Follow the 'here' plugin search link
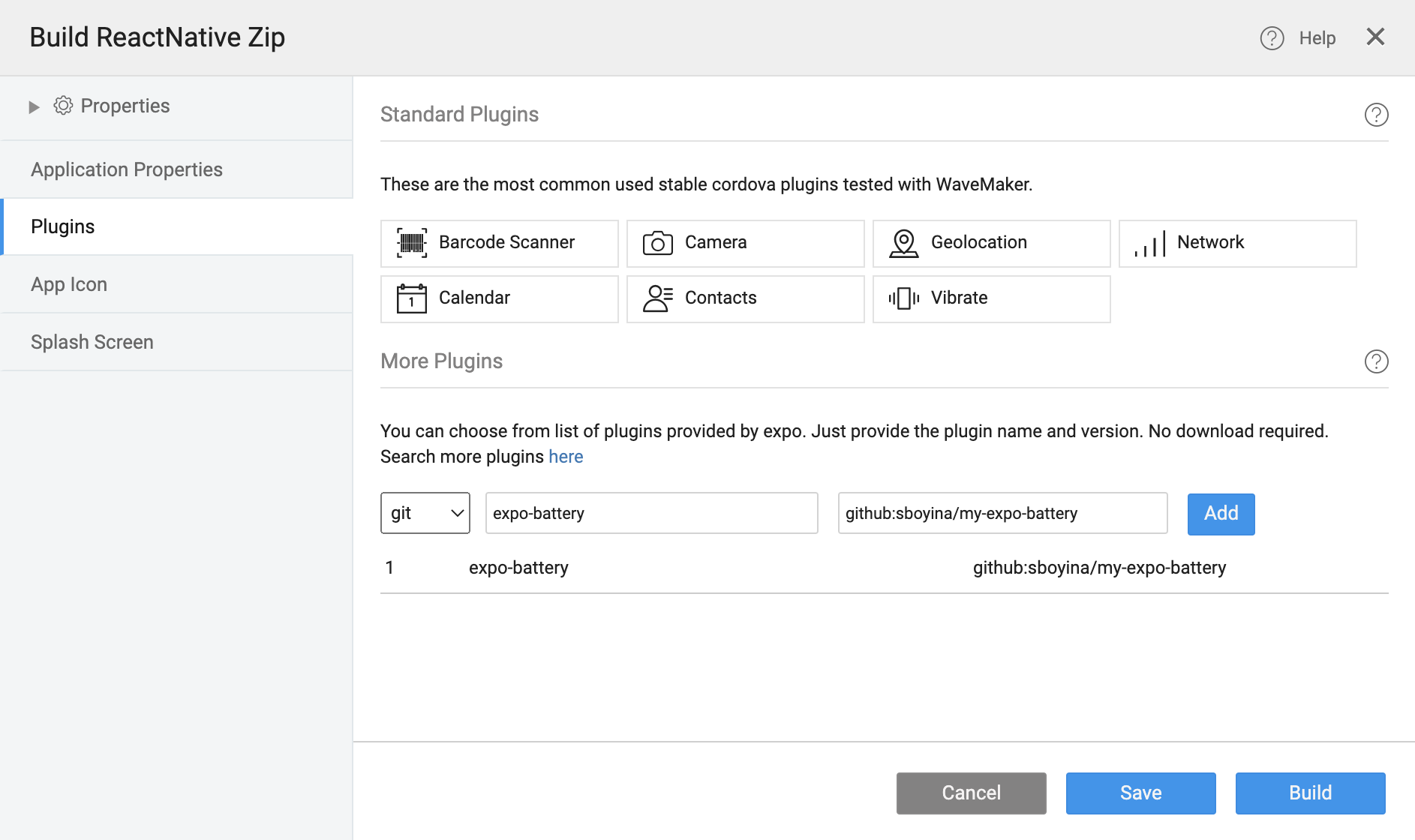The image size is (1415, 840). (x=566, y=457)
